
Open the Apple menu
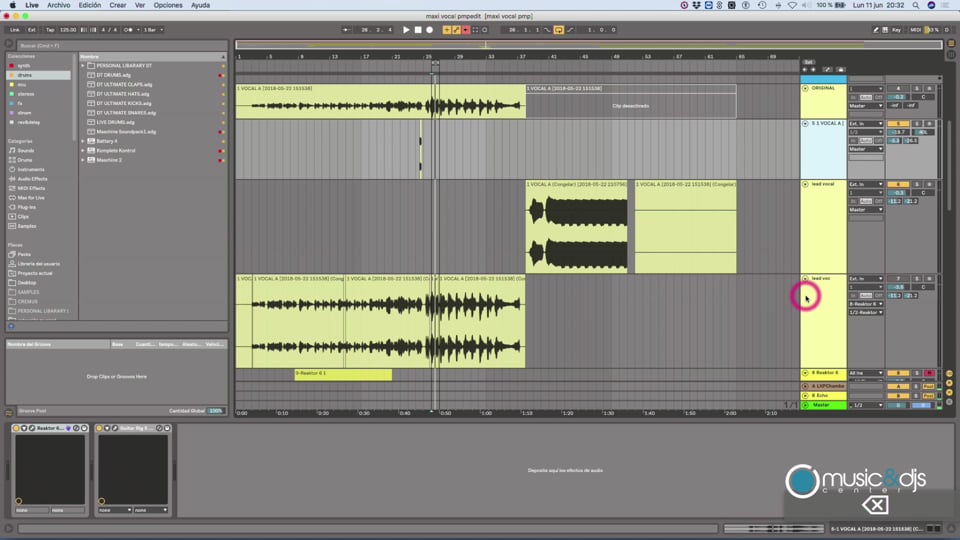12,5
